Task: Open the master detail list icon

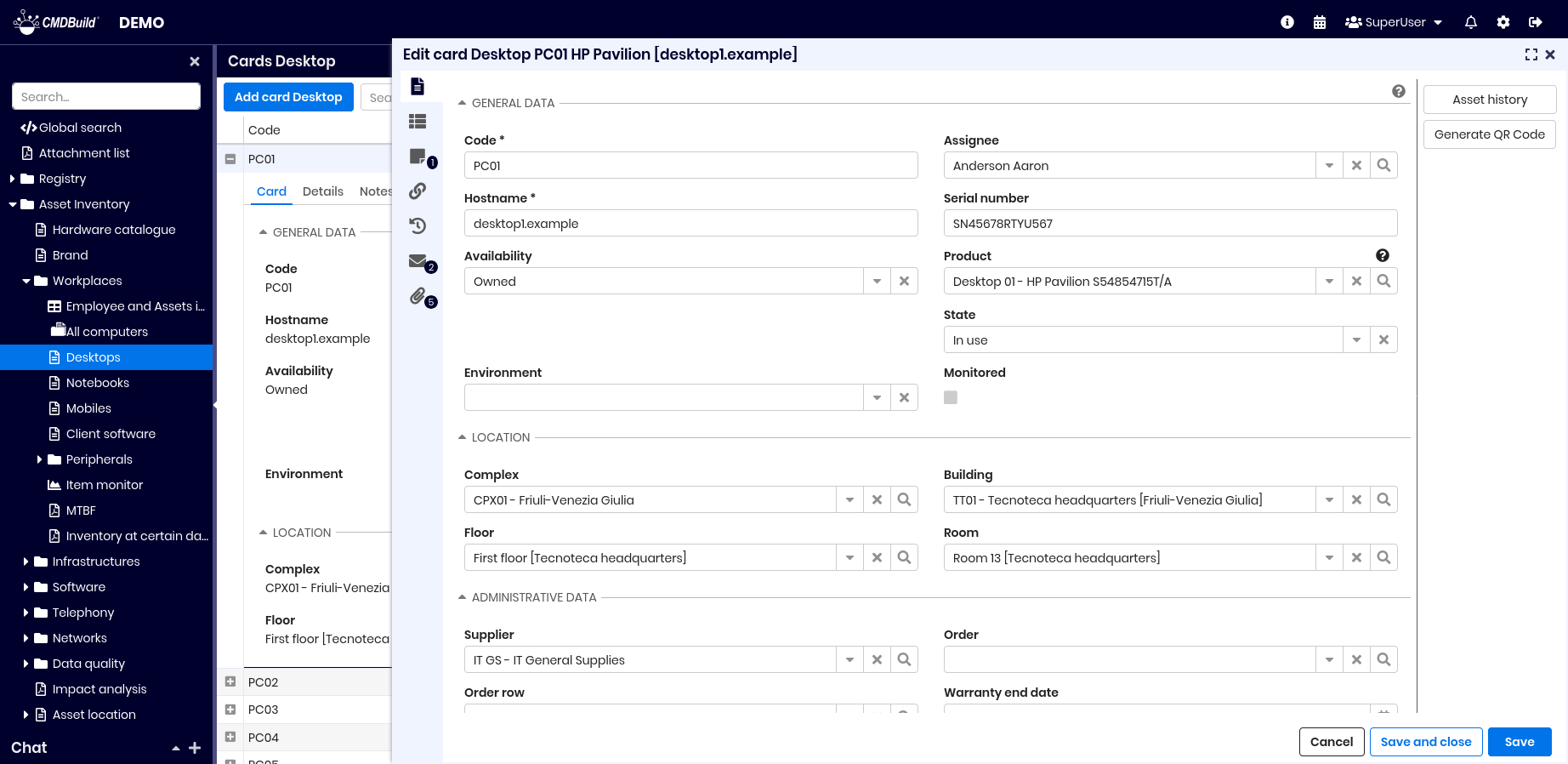Action: [x=418, y=122]
